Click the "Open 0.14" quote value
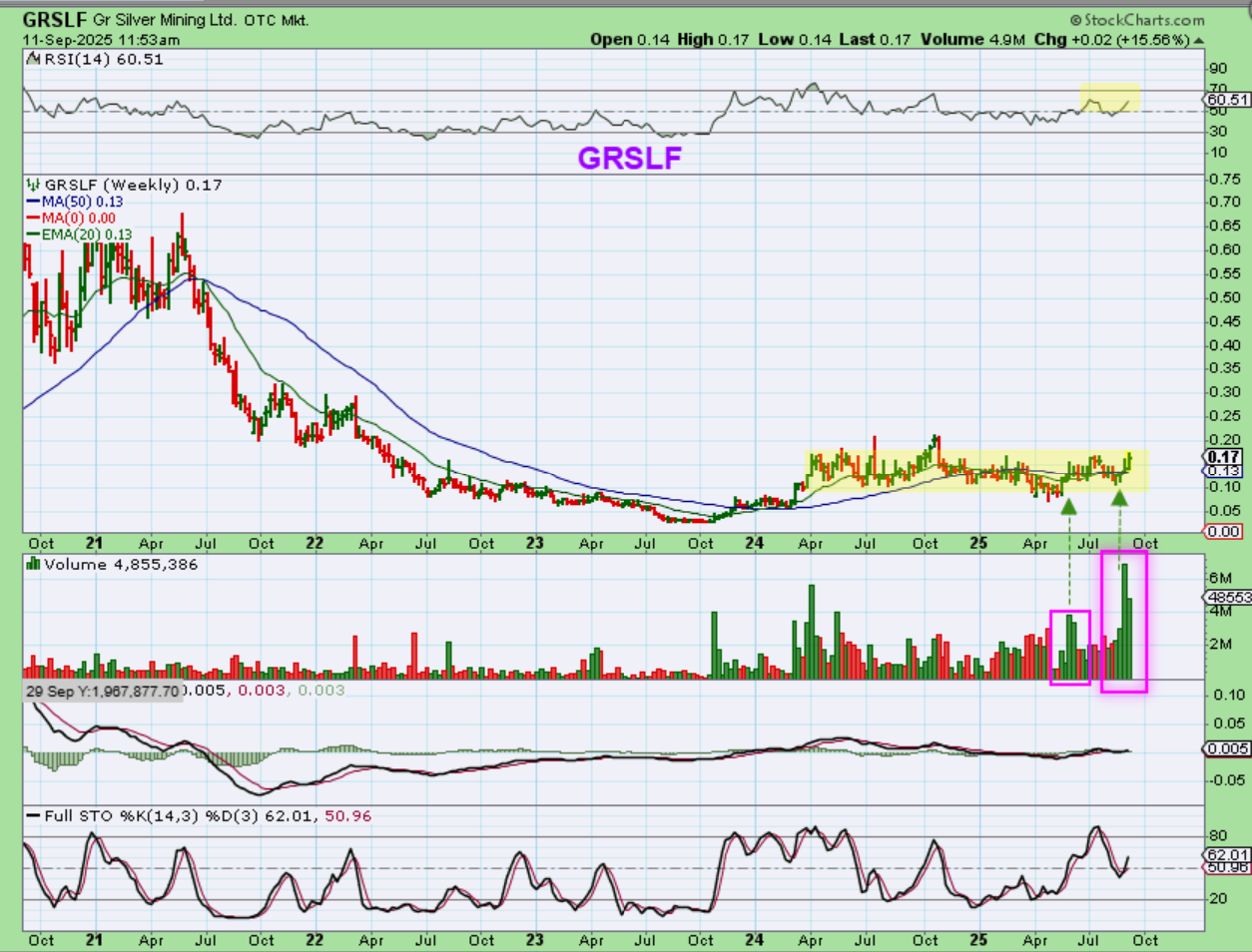The height and width of the screenshot is (952, 1252). [630, 40]
